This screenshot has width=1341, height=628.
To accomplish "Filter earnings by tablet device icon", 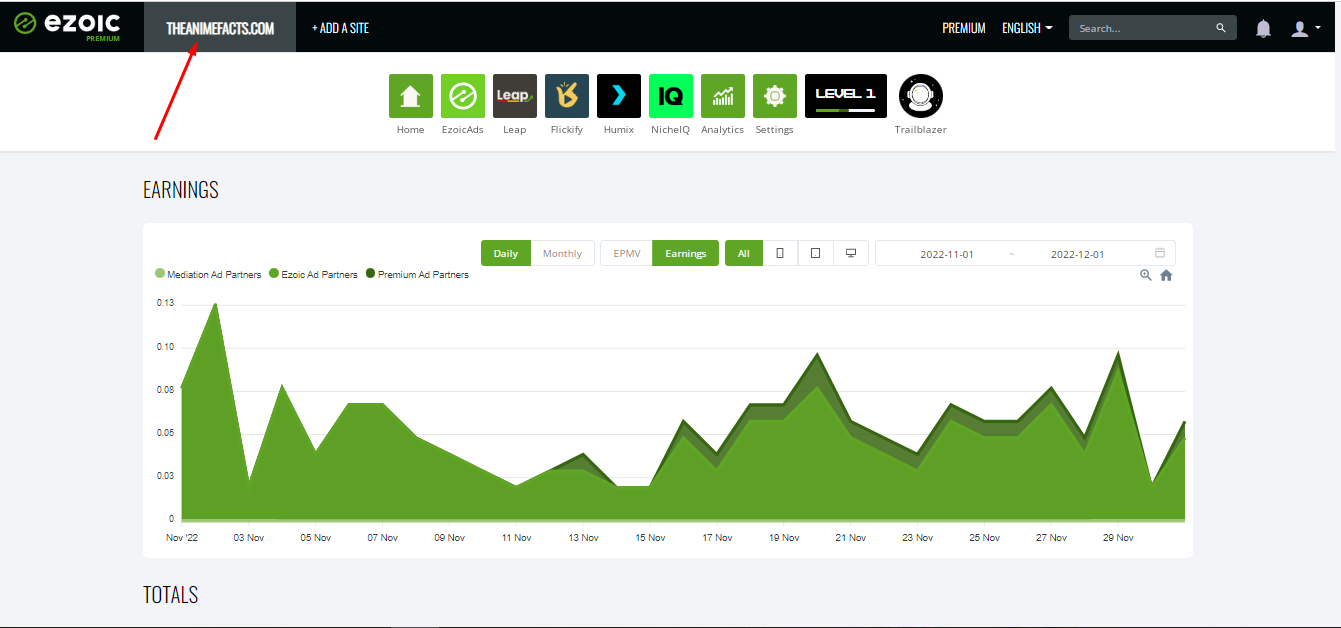I will point(815,253).
